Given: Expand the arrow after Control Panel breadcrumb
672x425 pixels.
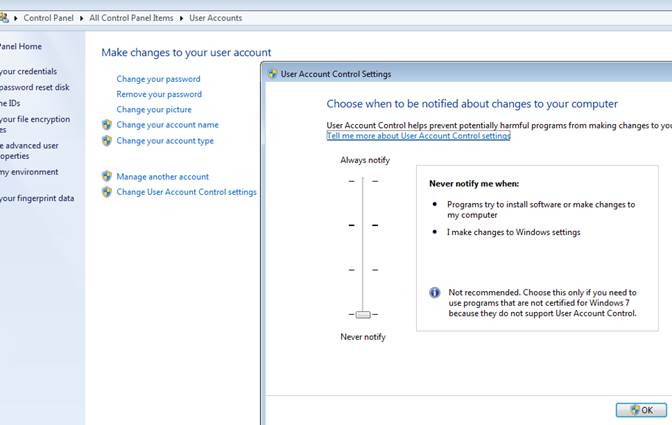Looking at the screenshot, I should tap(81, 18).
